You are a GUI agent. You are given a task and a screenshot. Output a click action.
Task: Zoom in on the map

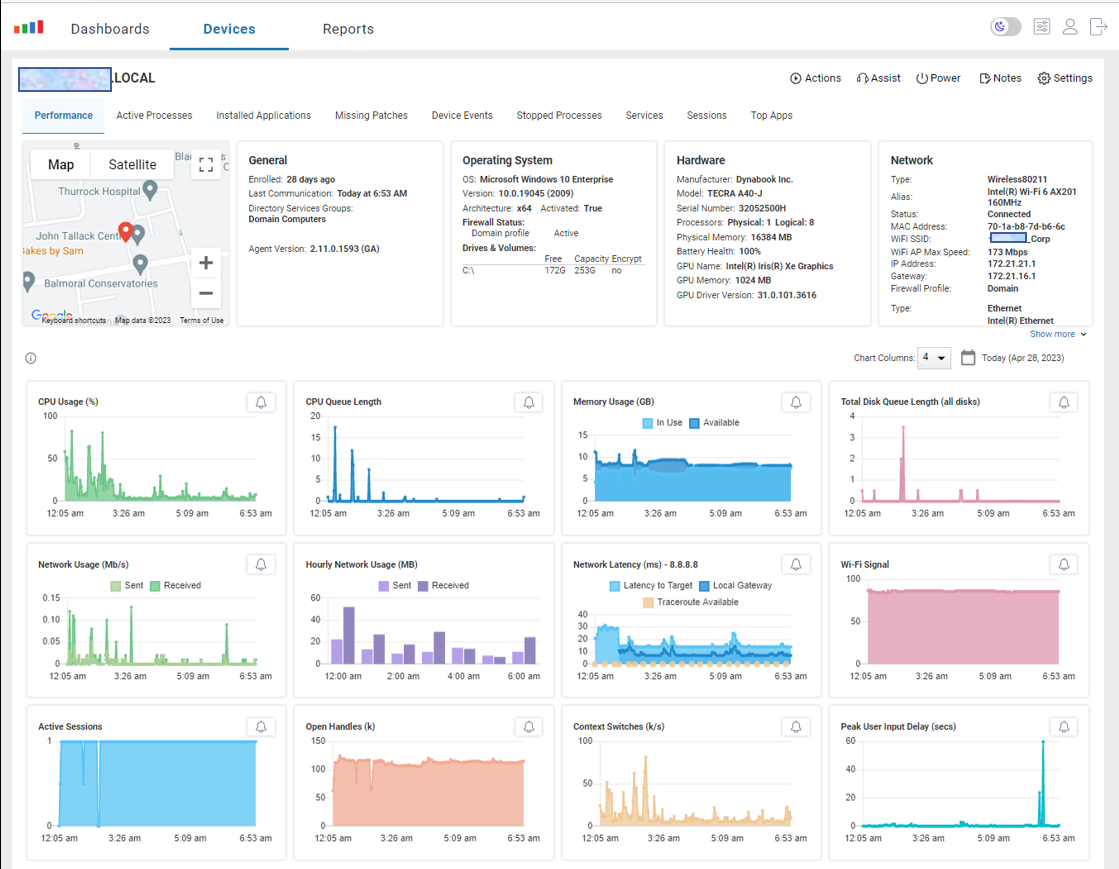[x=206, y=263]
